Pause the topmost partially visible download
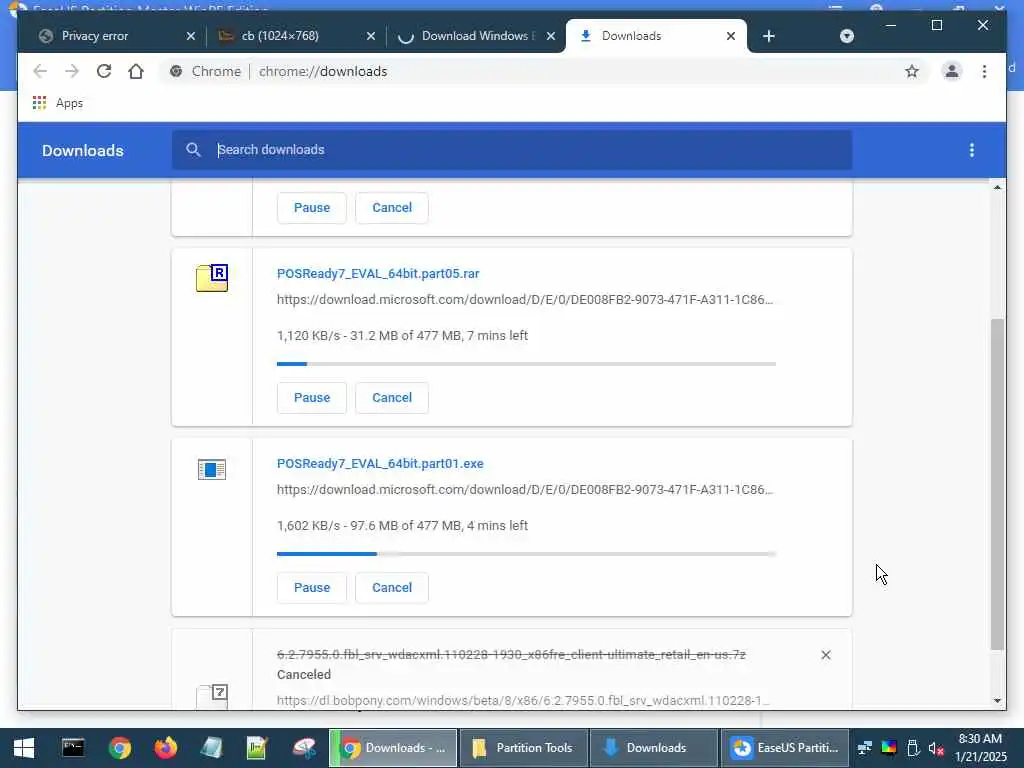This screenshot has height=768, width=1024. (x=312, y=208)
